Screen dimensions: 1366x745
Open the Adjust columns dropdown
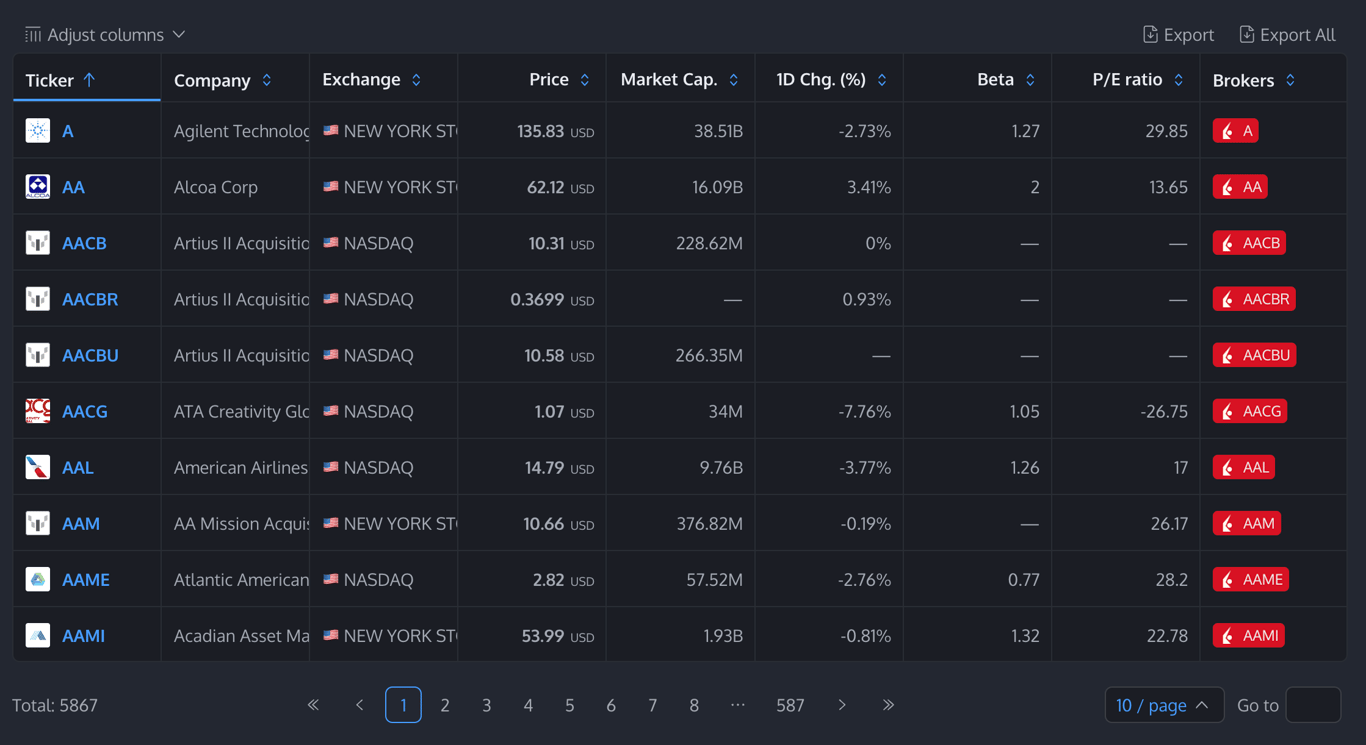[x=105, y=35]
